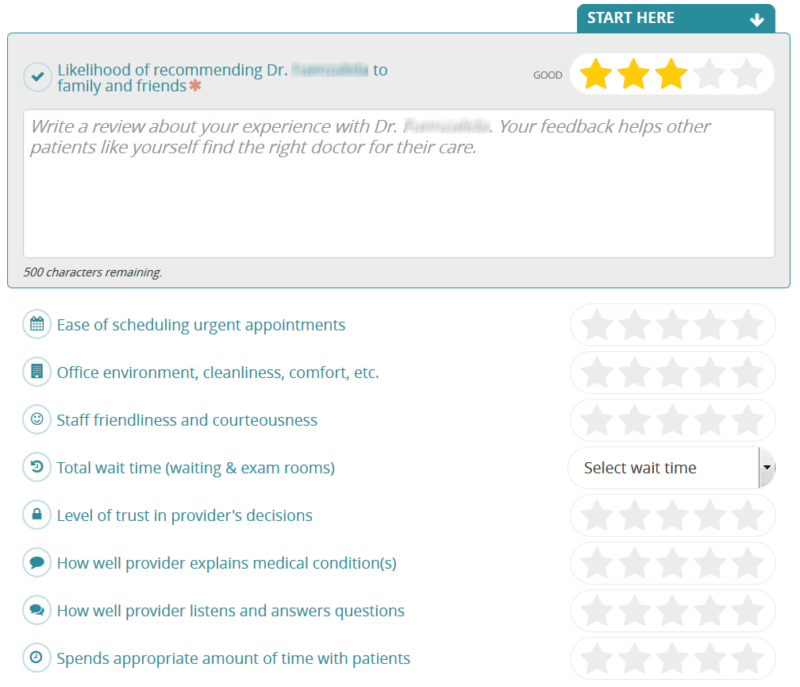
Task: Select the third star under office environment rating
Action: tap(673, 371)
